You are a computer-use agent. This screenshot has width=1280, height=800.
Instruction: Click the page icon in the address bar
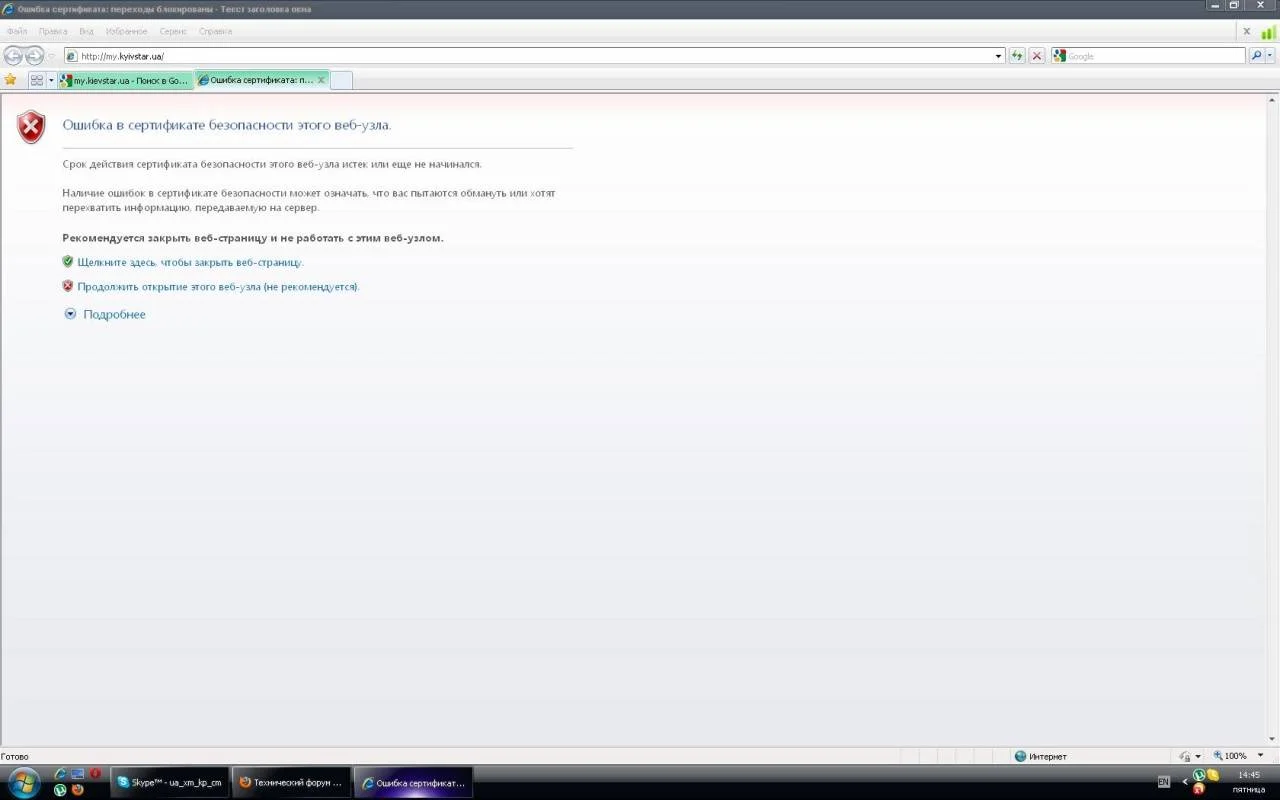(x=73, y=56)
